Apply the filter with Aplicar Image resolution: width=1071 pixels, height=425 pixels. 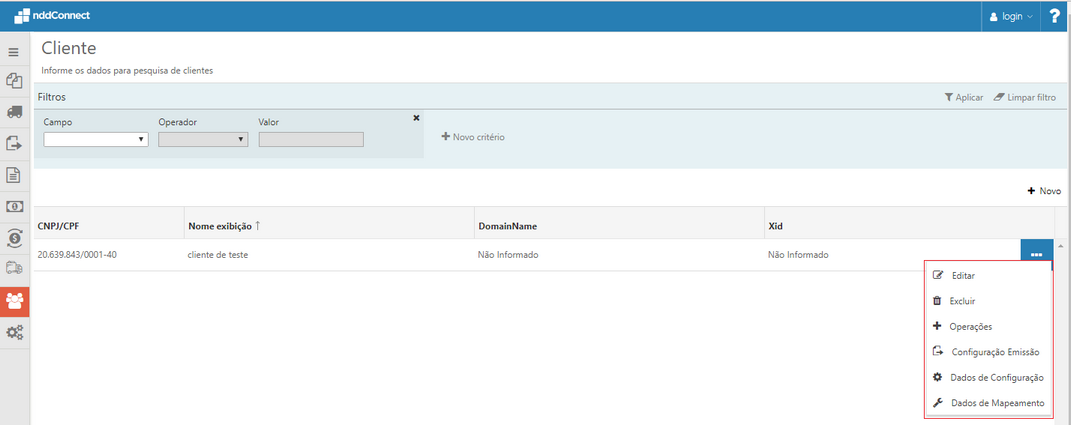coord(964,98)
